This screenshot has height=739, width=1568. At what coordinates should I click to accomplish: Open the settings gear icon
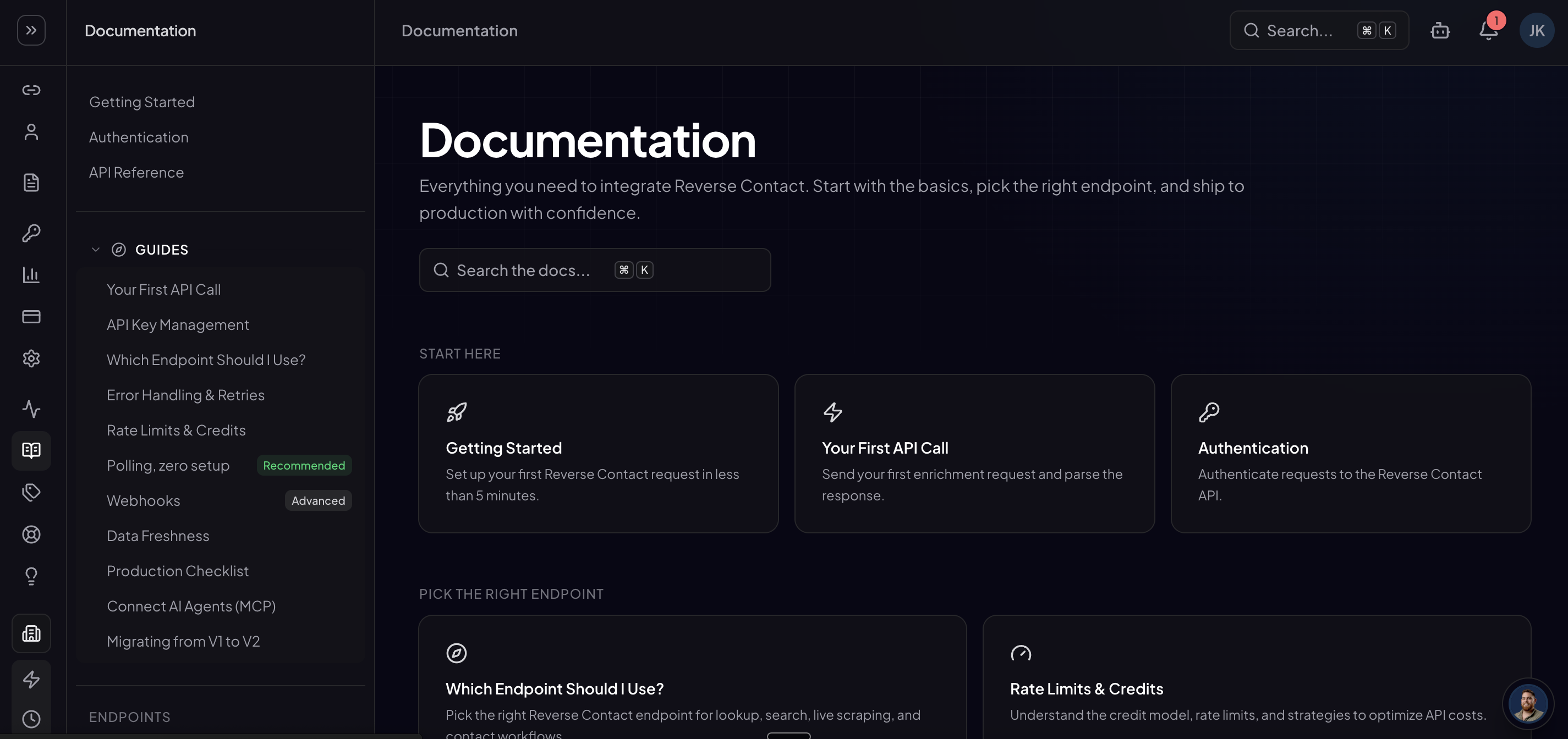[x=31, y=359]
